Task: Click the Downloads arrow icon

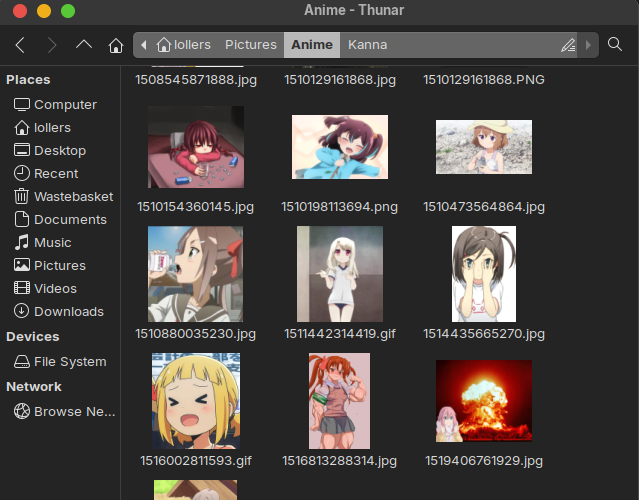Action: (22, 311)
